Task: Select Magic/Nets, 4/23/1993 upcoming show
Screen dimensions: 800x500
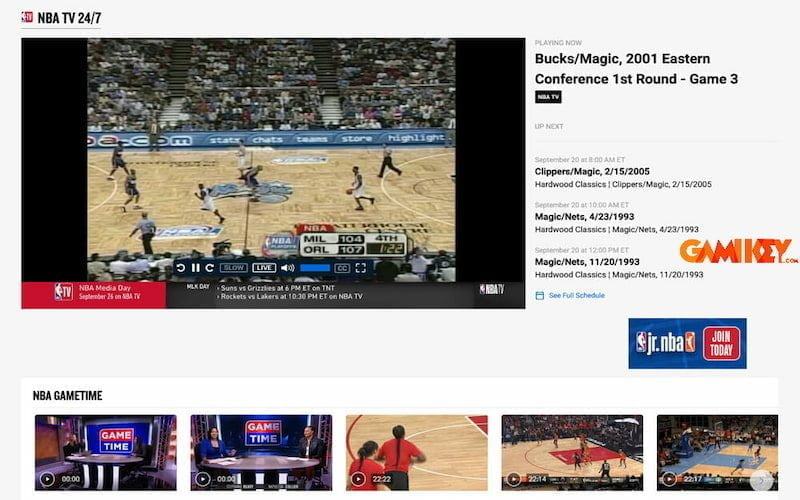Action: pyautogui.click(x=584, y=217)
